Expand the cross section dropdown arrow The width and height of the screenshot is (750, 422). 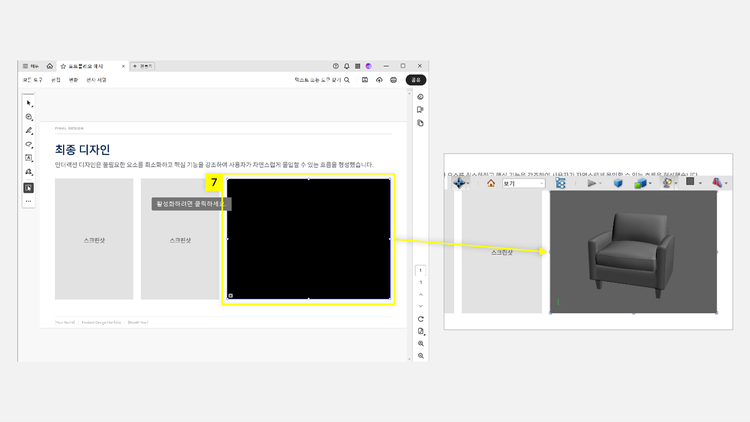[x=726, y=183]
